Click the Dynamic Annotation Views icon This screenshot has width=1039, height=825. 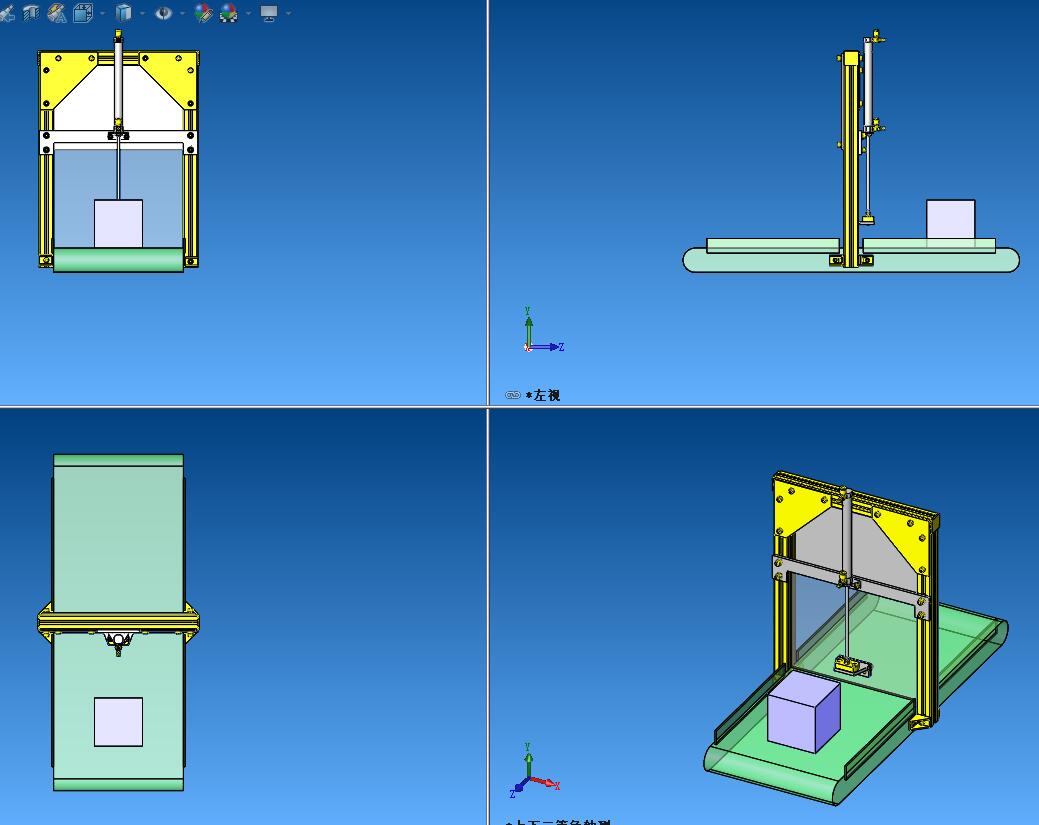click(57, 13)
